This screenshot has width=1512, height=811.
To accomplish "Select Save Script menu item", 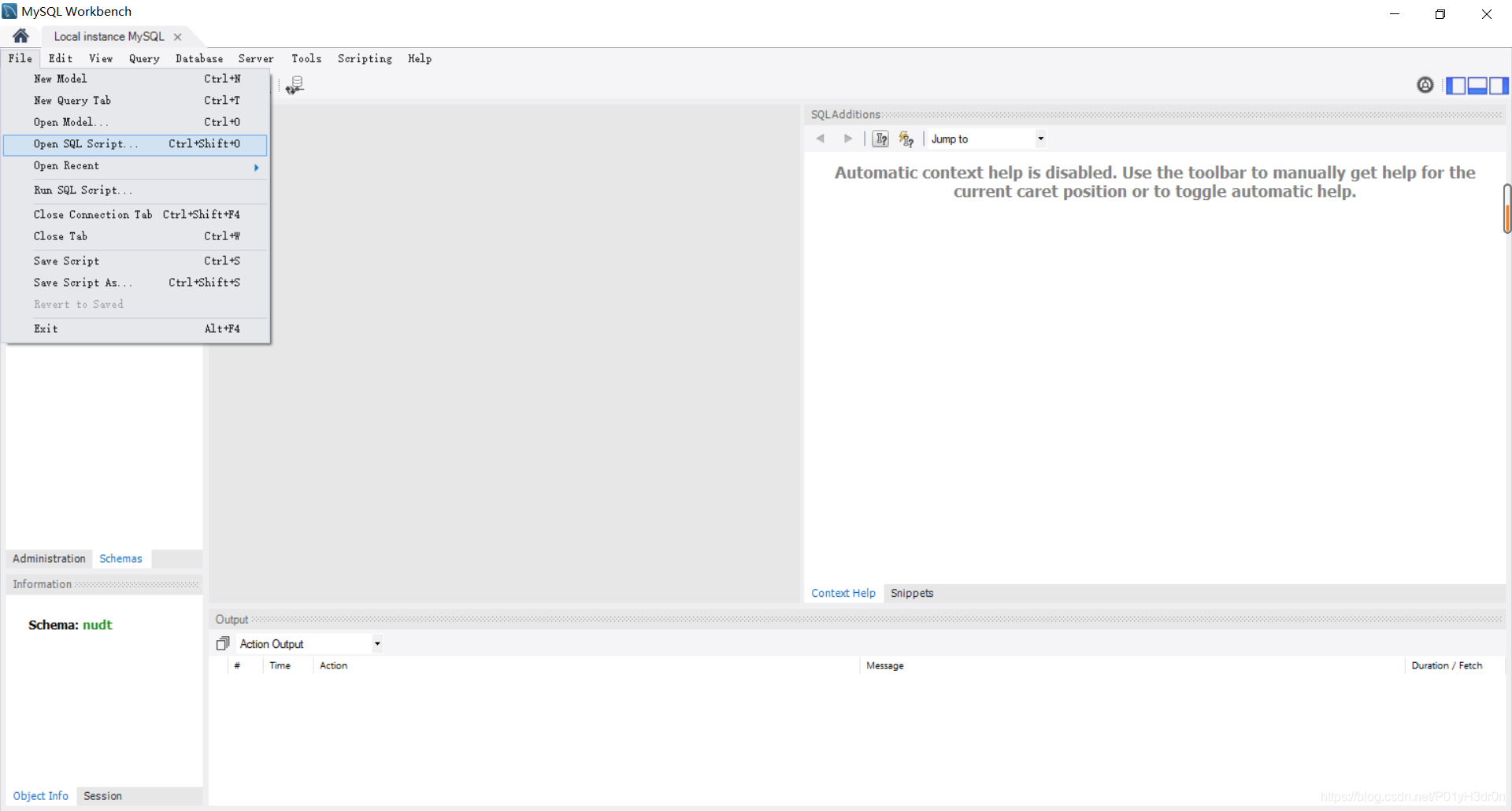I will click(x=135, y=261).
